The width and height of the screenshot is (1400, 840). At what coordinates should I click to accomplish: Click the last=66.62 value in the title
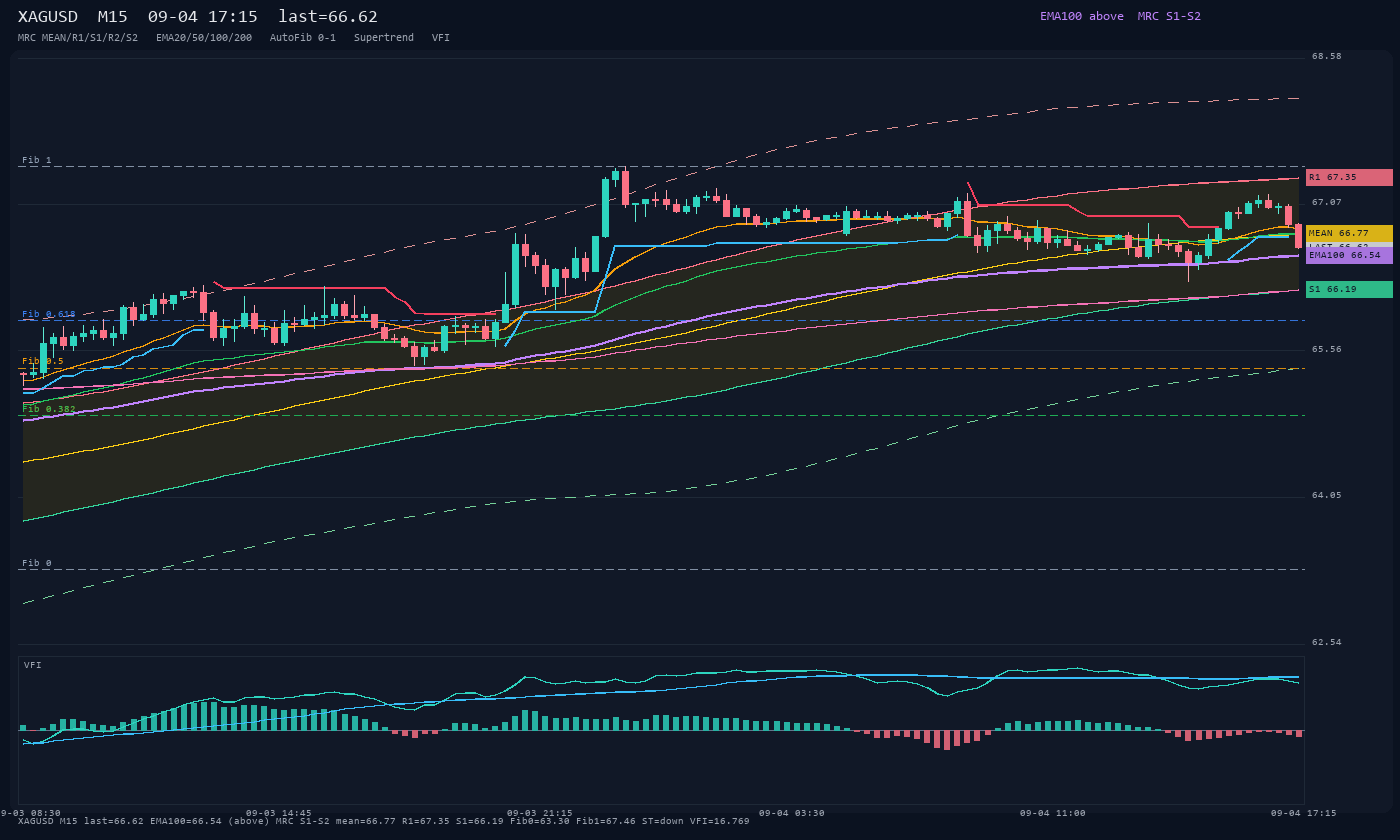click(x=328, y=17)
